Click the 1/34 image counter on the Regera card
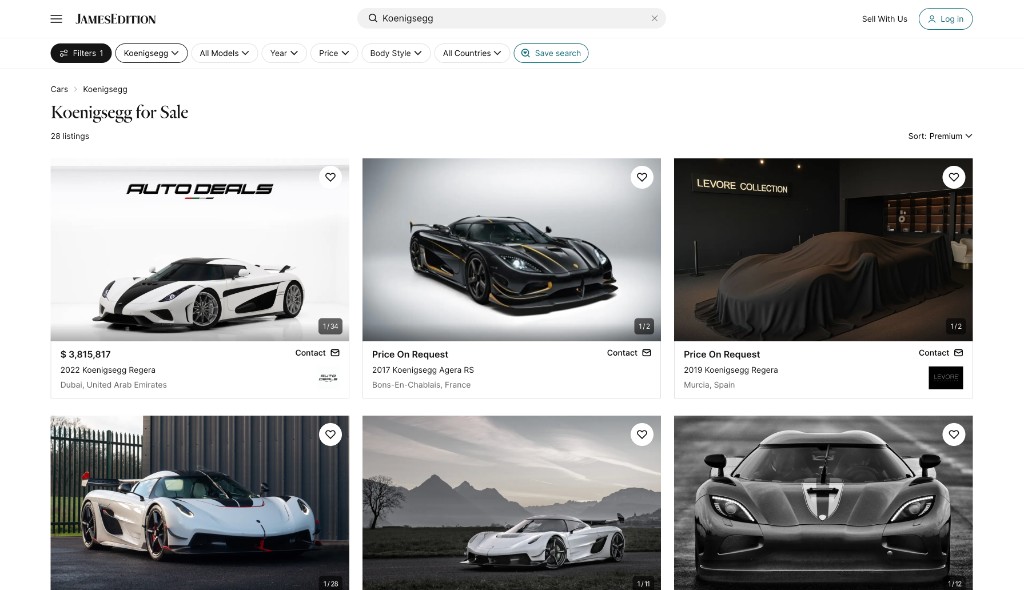This screenshot has width=1024, height=590. 330,325
